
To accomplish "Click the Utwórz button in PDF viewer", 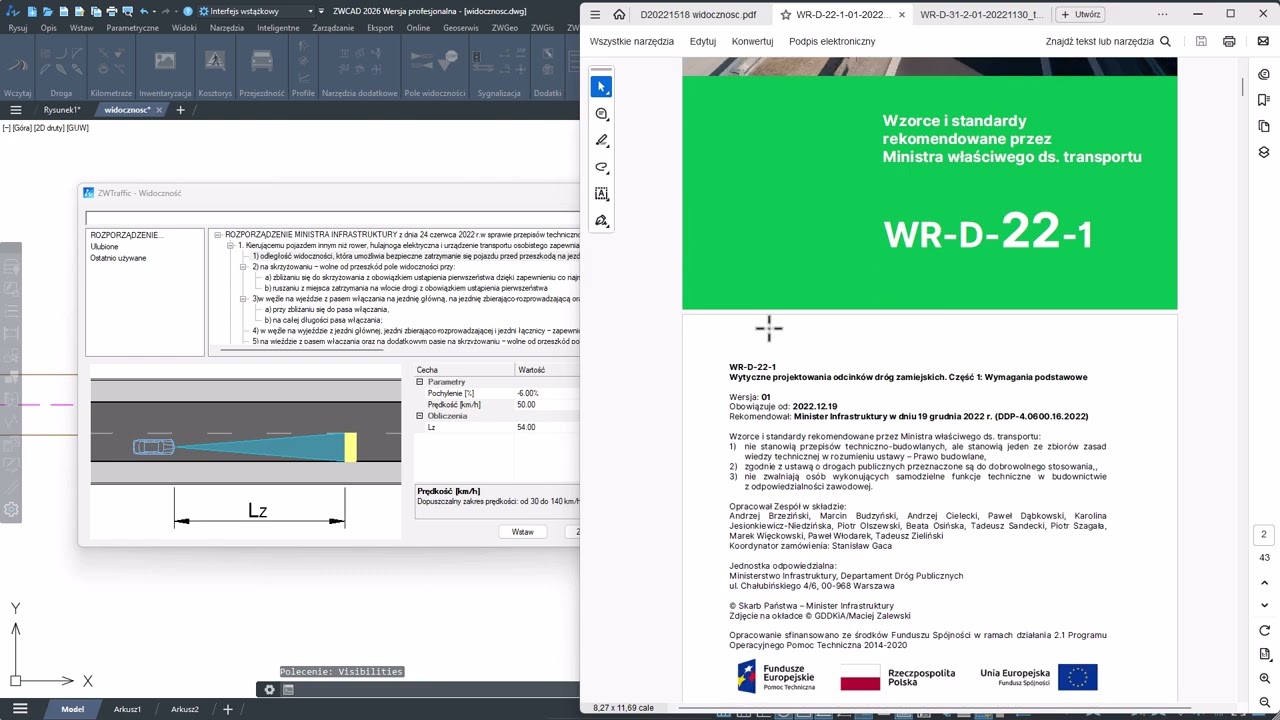I will tap(1081, 15).
